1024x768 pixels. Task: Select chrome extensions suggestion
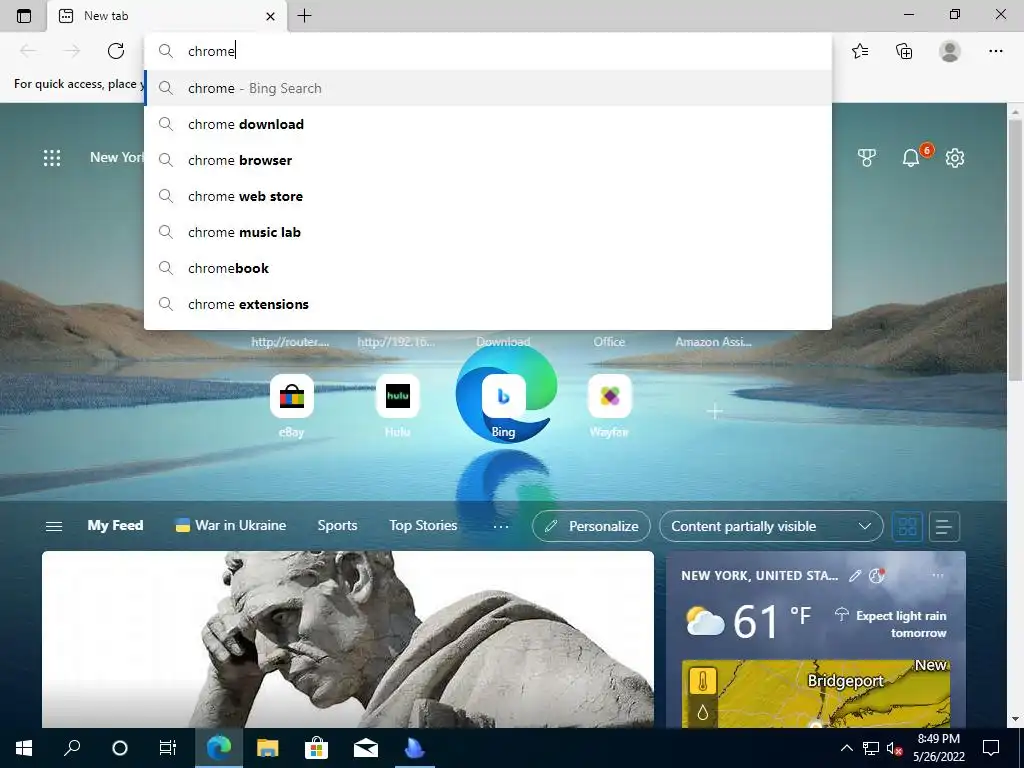(488, 304)
